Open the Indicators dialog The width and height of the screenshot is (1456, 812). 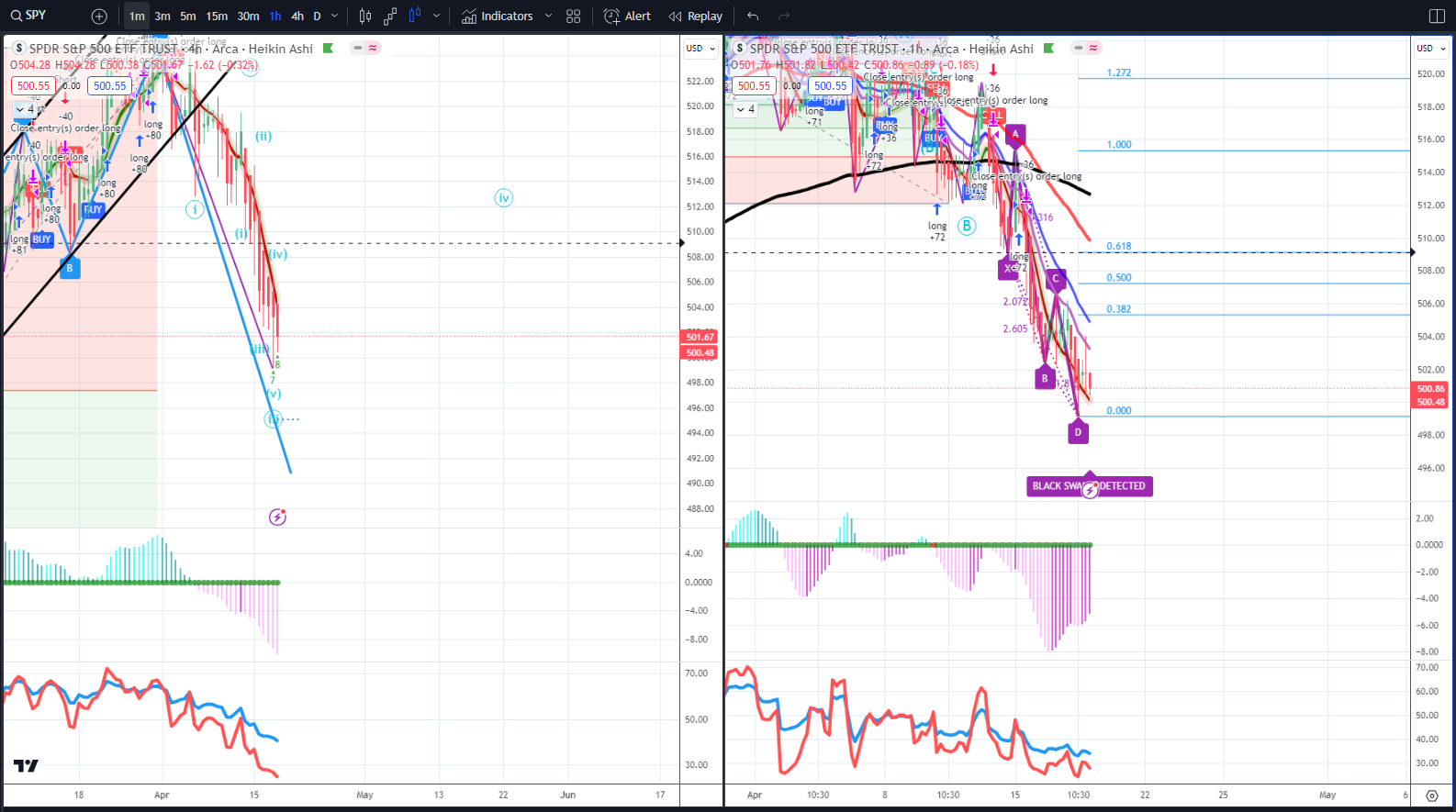pos(497,16)
